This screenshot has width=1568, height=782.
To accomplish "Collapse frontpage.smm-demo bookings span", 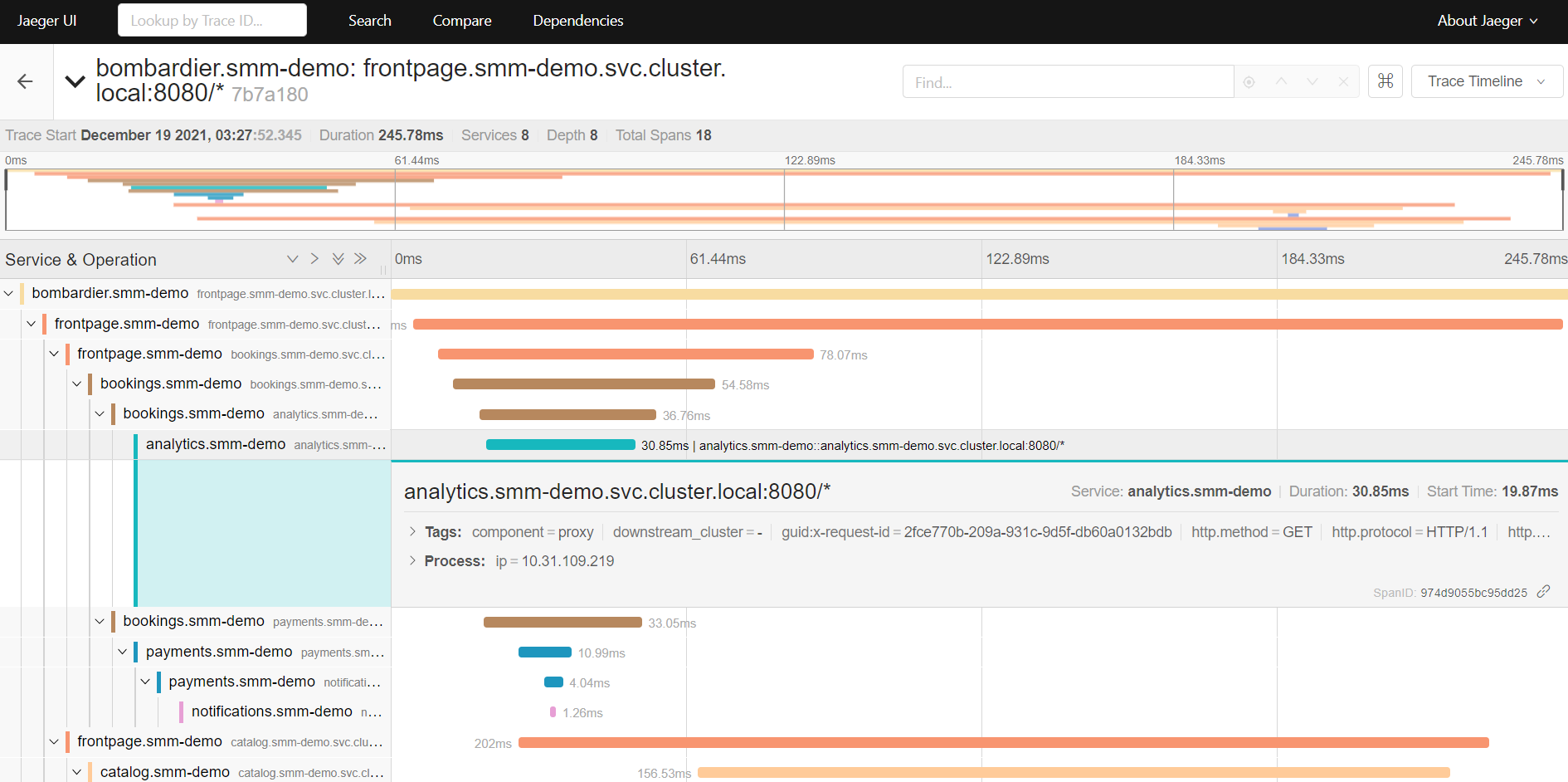I will point(54,354).
